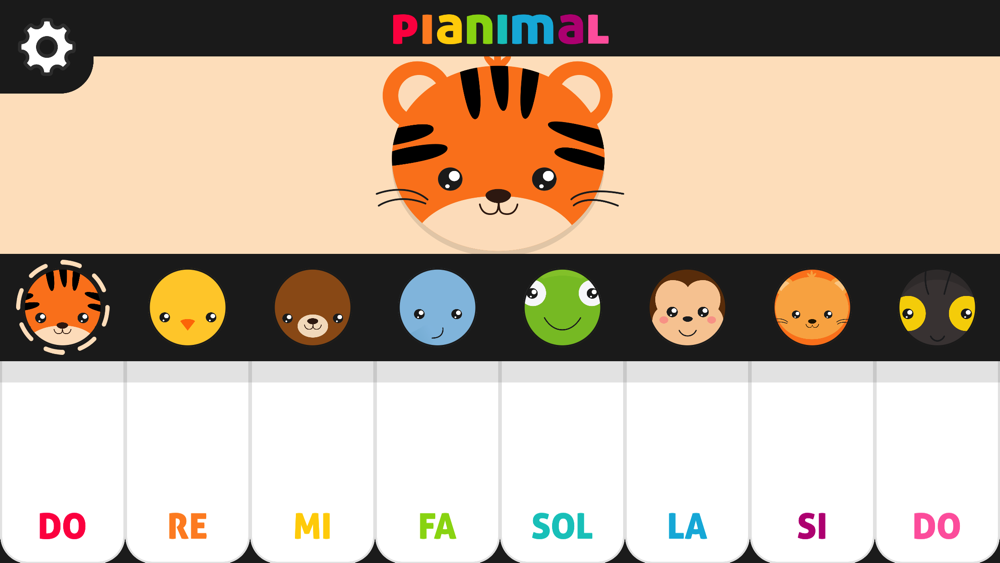This screenshot has height=563, width=1000.
Task: Open settings with the gear icon
Action: click(x=47, y=47)
